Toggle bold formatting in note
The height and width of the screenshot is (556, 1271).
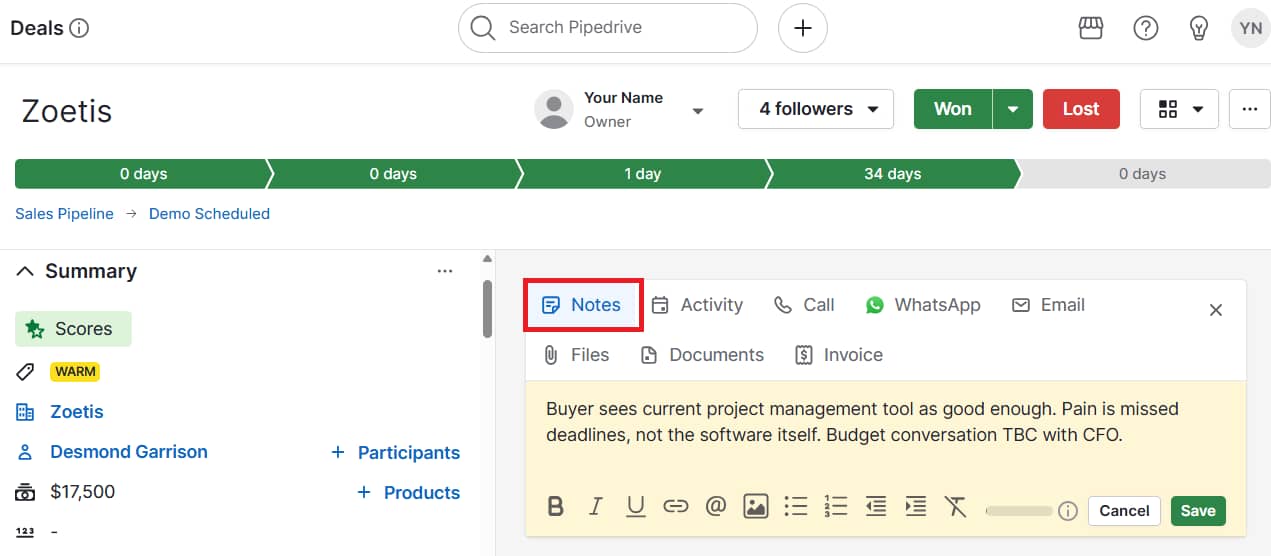[556, 508]
